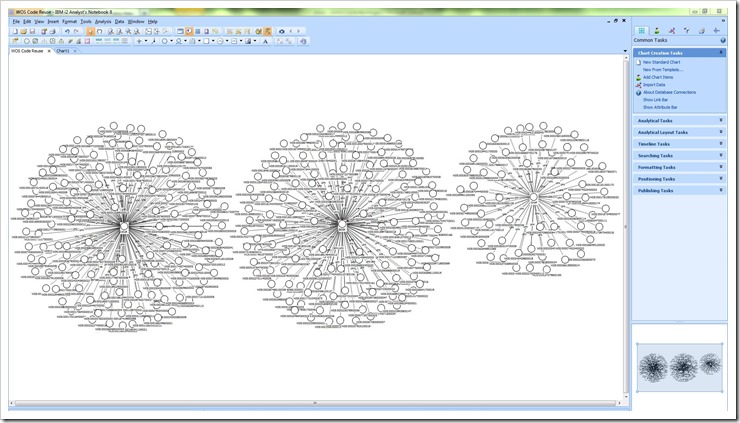This screenshot has height=423, width=740.
Task: Click the first magnifier zoom icon
Action: click(110, 32)
